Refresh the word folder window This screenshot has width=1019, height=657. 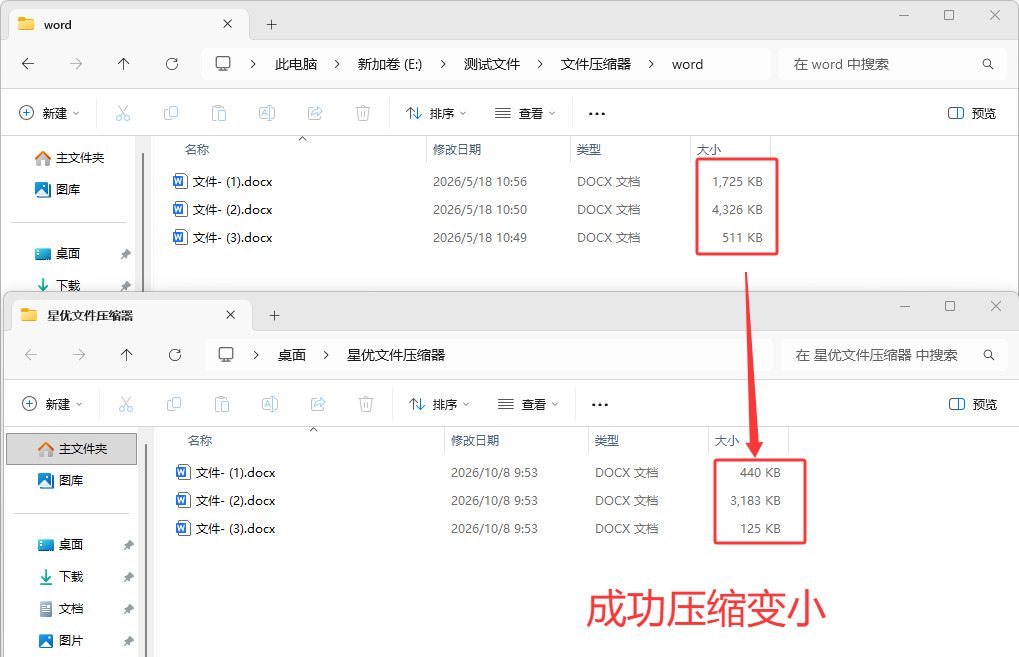coord(172,64)
